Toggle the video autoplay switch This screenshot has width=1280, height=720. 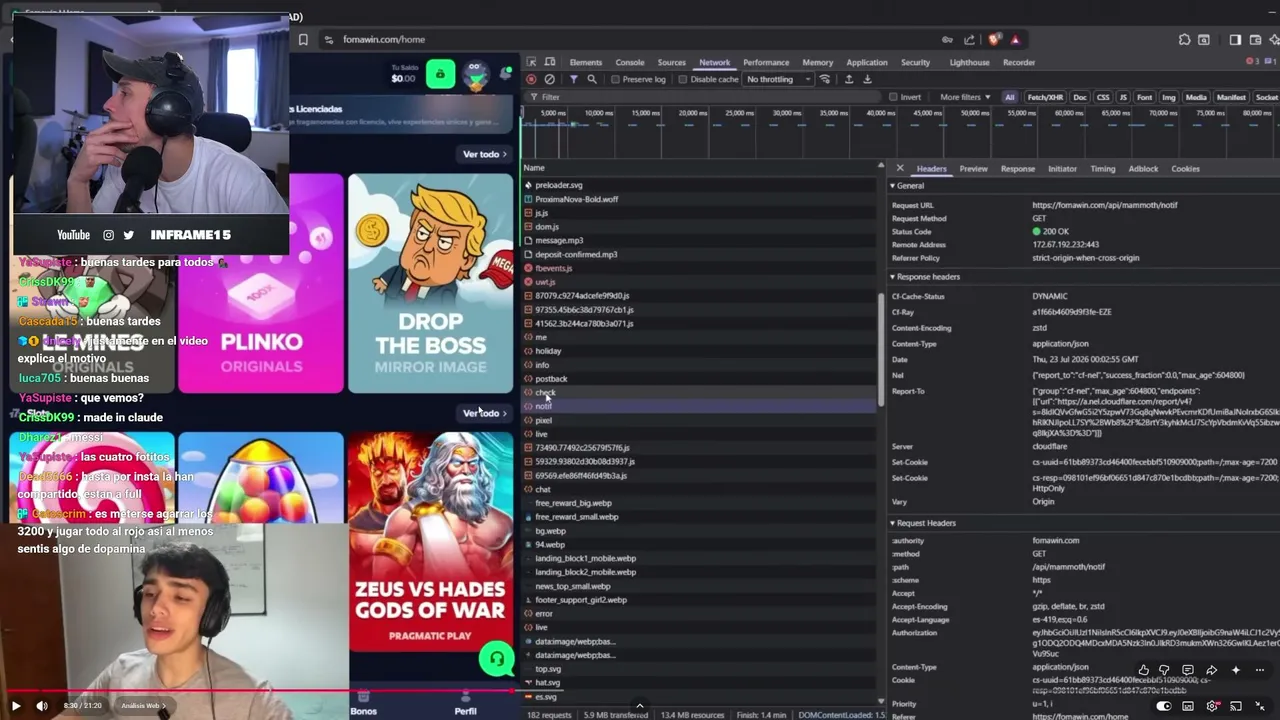[x=1164, y=706]
